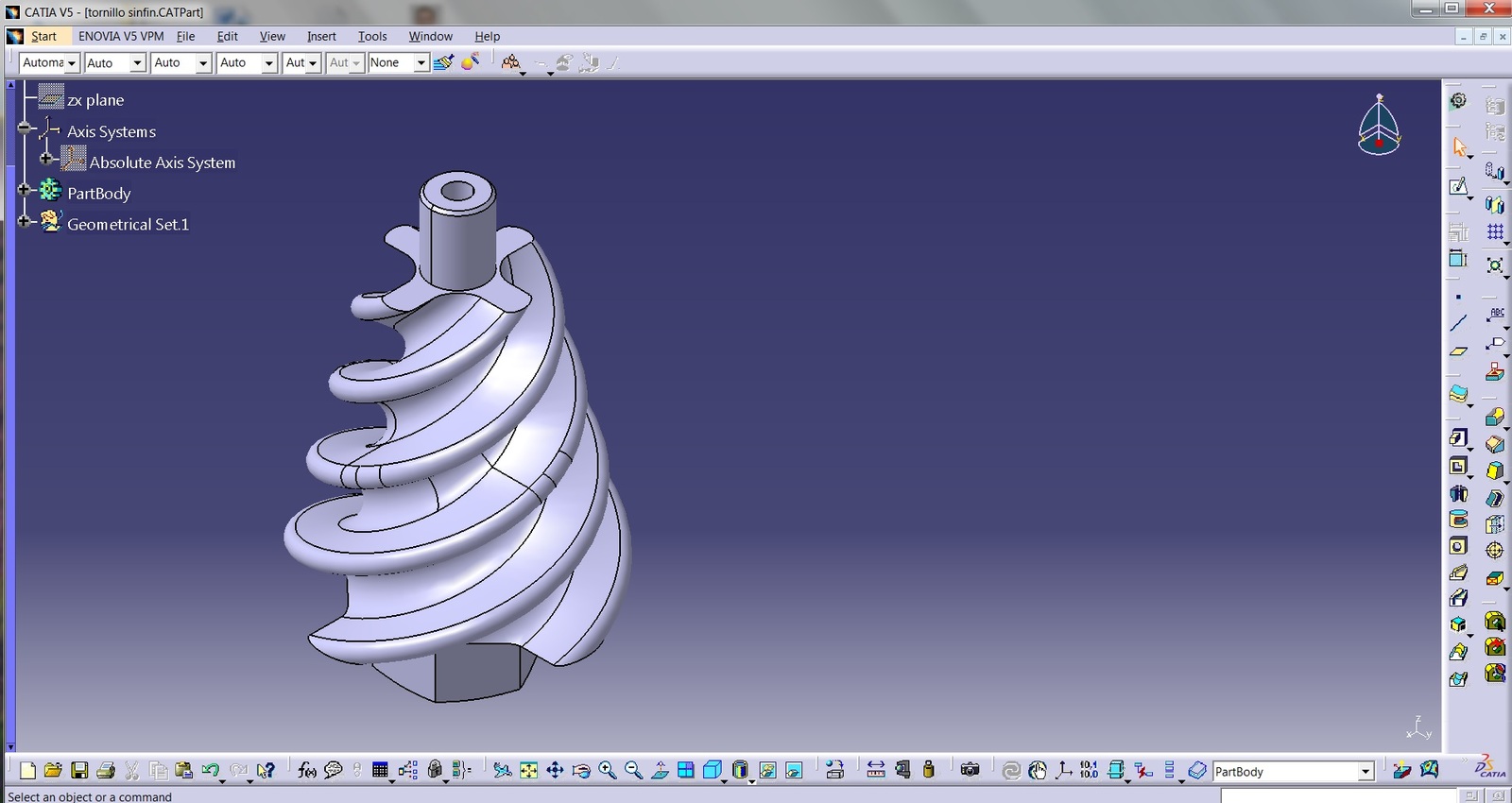The image size is (1512, 803).
Task: Open the shading mode cylinder icon
Action: [740, 771]
